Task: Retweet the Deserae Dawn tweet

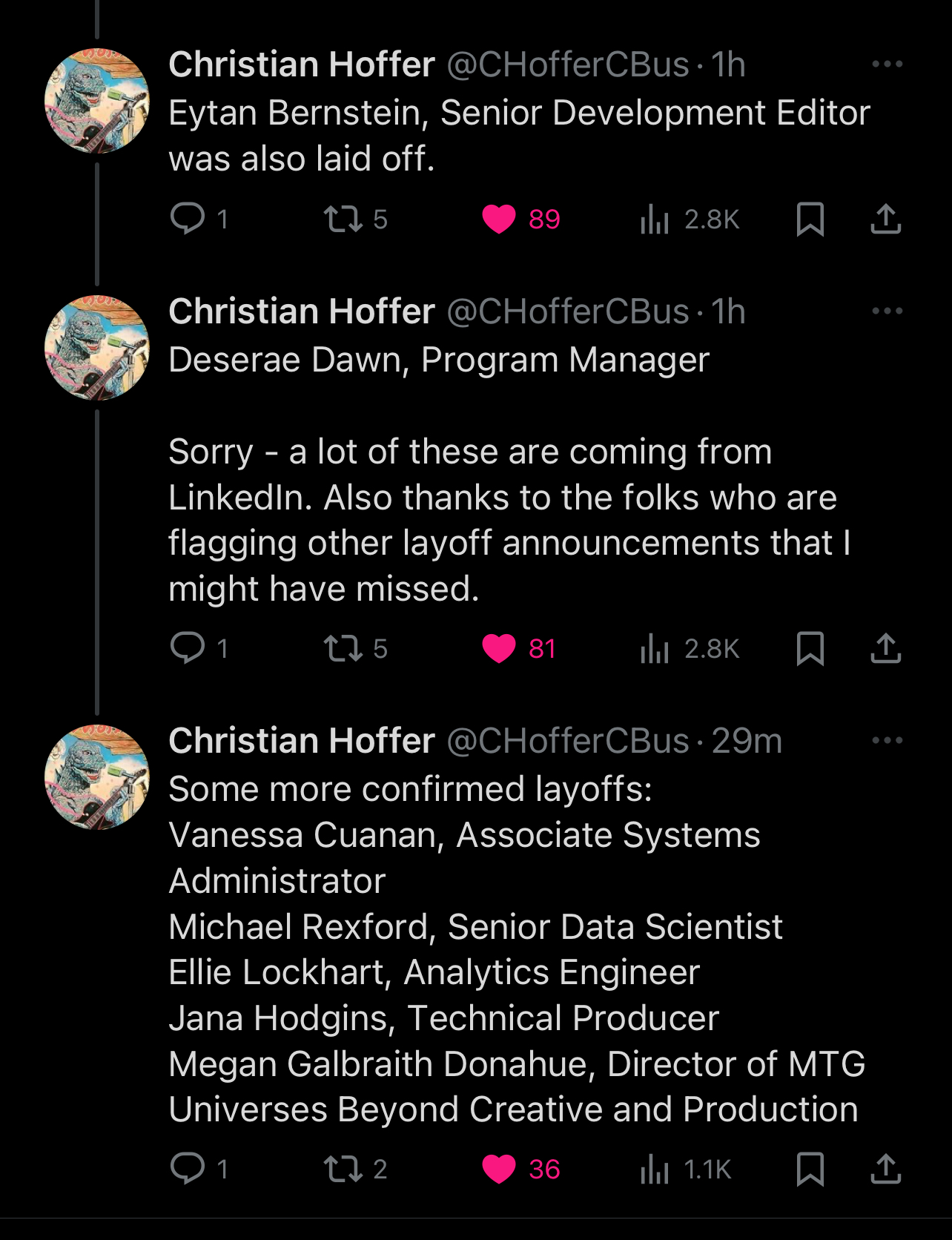Action: pos(343,648)
